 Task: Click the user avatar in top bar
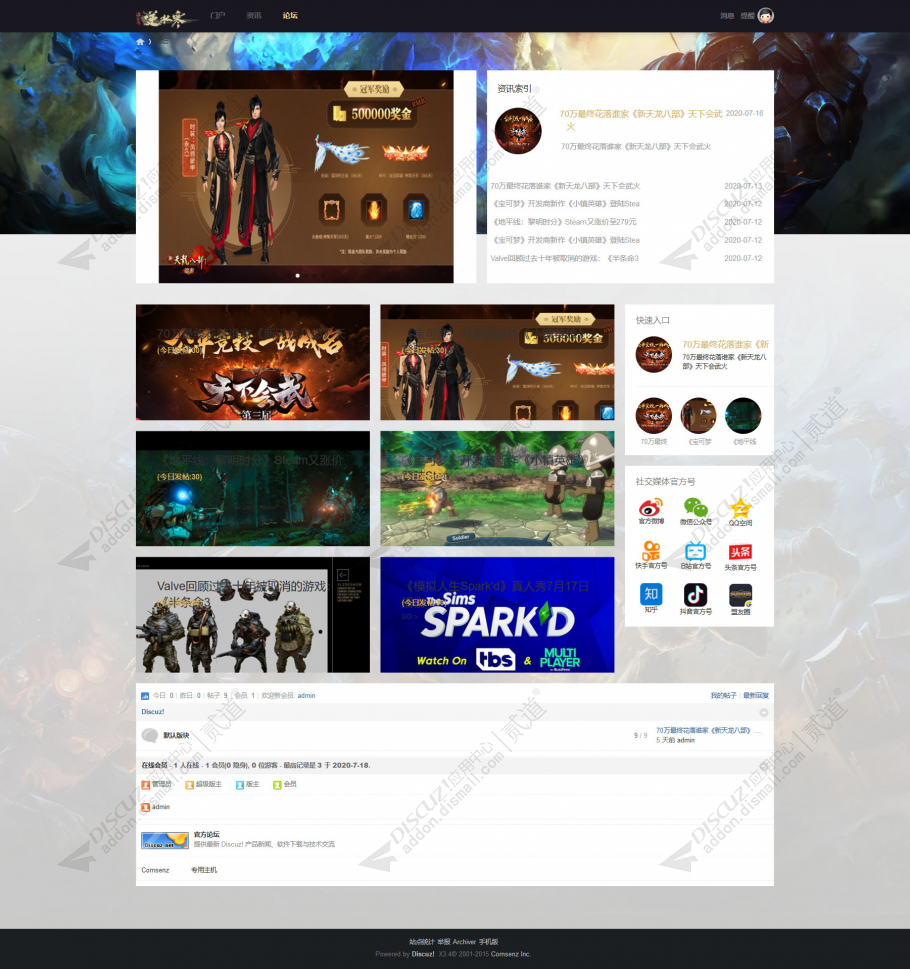click(765, 15)
